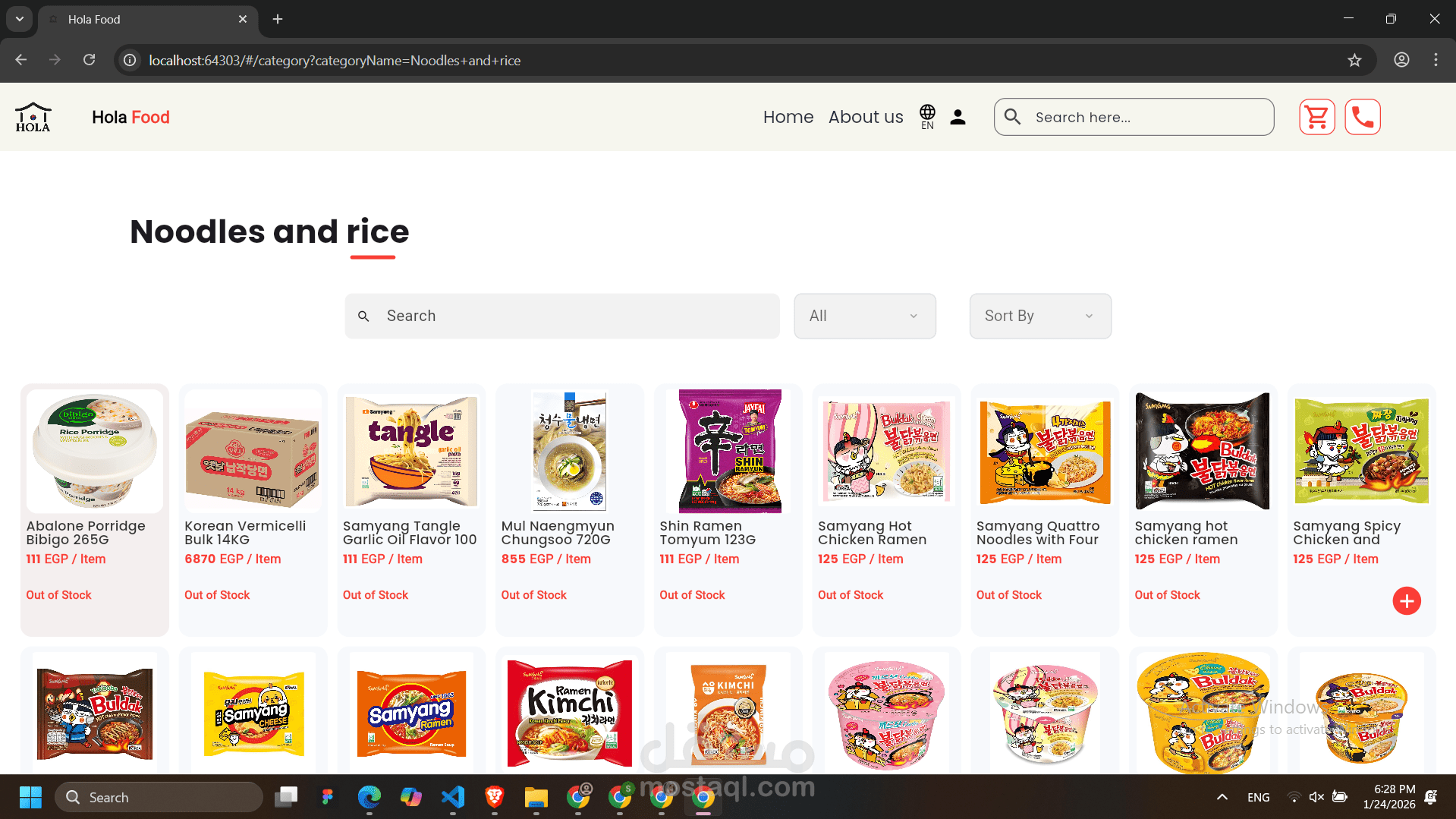Image resolution: width=1456 pixels, height=819 pixels.
Task: Open Samyang Tangle product image
Action: [x=411, y=451]
